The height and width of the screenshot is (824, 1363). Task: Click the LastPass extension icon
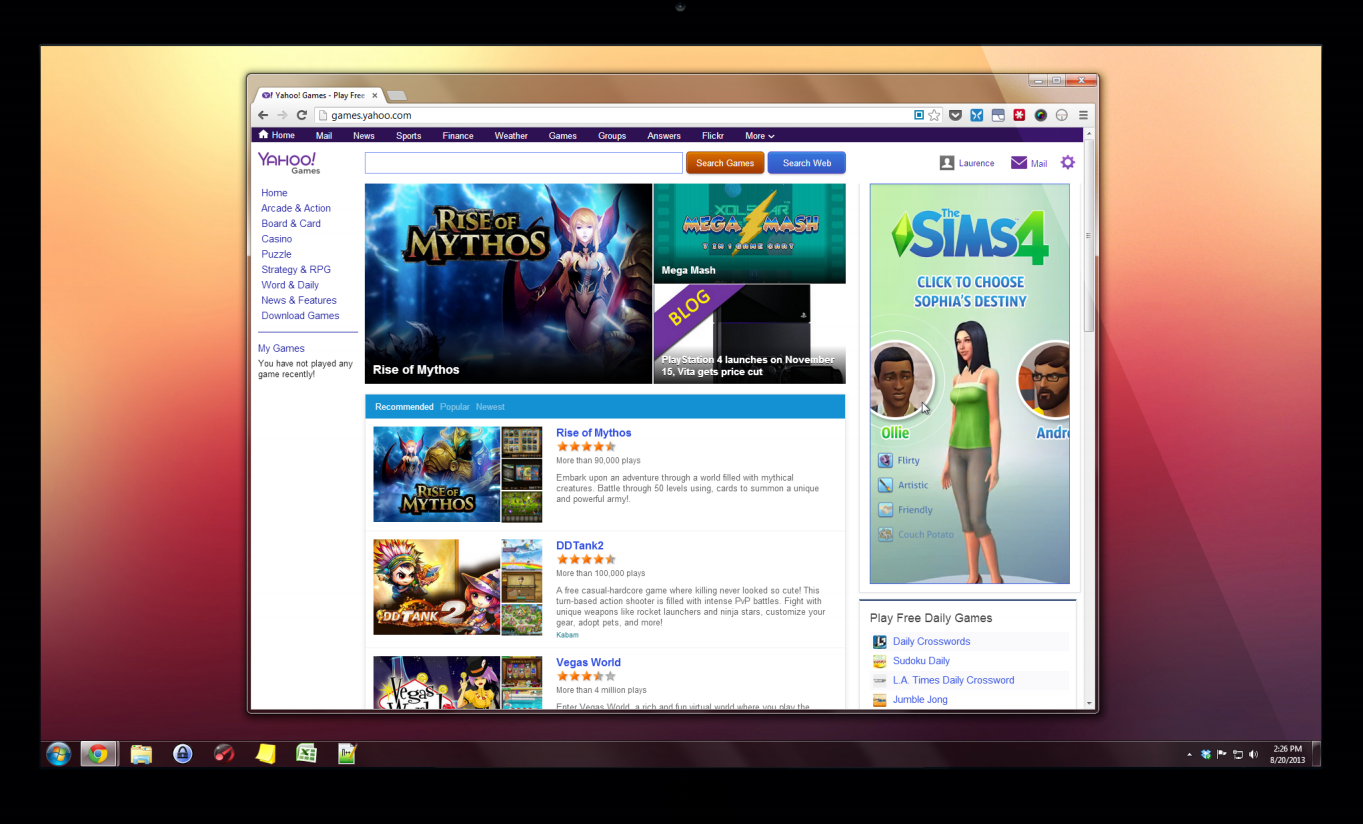coord(1018,115)
